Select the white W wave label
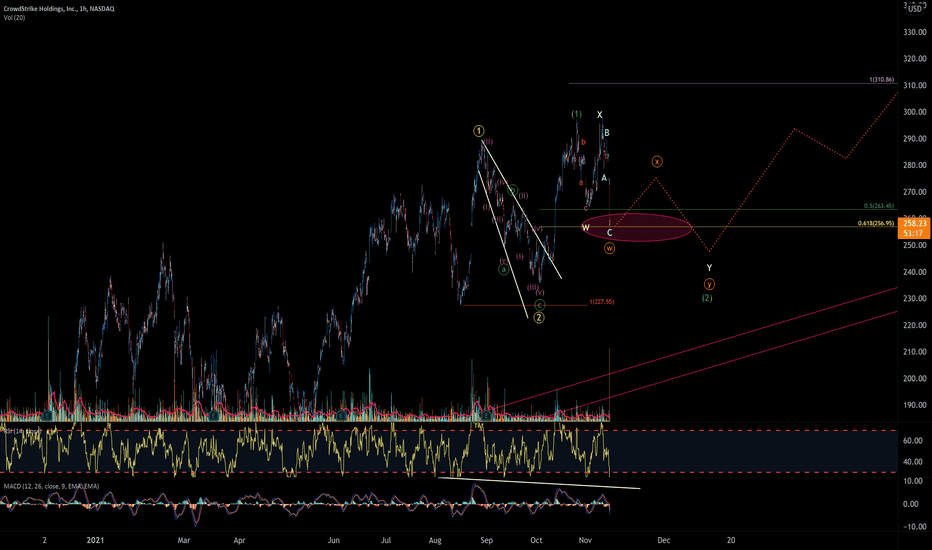Viewport: 932px width, 550px height. tap(586, 228)
